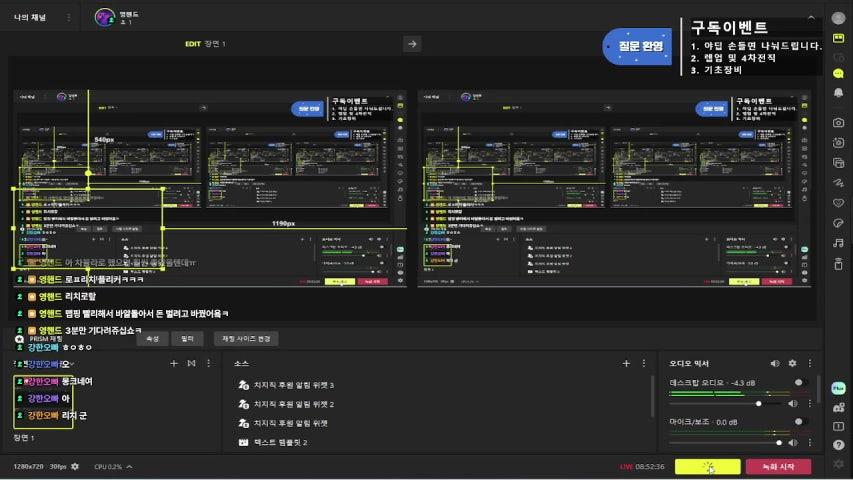Click the arrow button next to EDIT 장면 1
Screen dimensions: 853x480
(412, 44)
